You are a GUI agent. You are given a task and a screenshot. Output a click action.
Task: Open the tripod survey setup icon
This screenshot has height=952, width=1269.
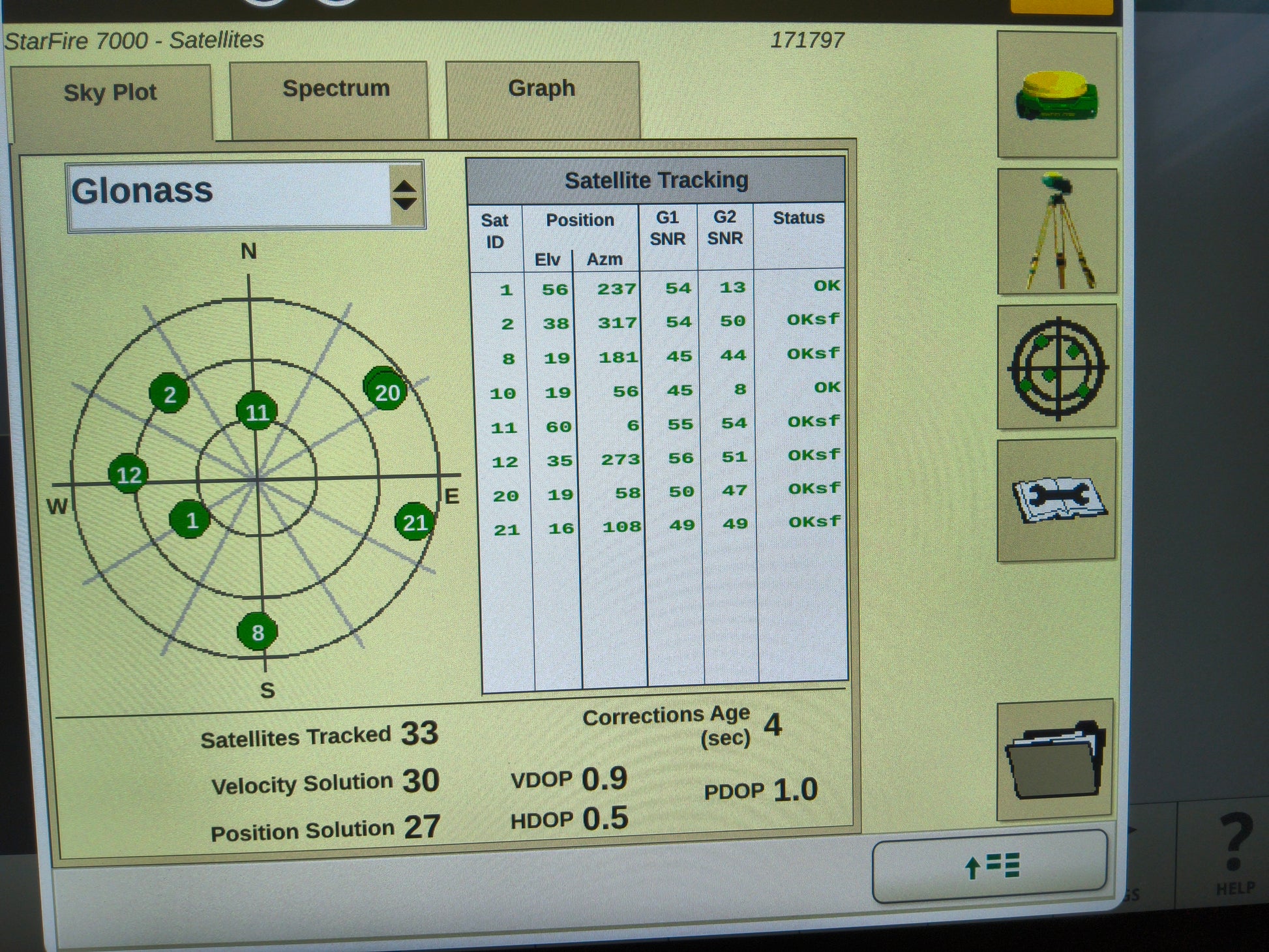[x=1056, y=231]
